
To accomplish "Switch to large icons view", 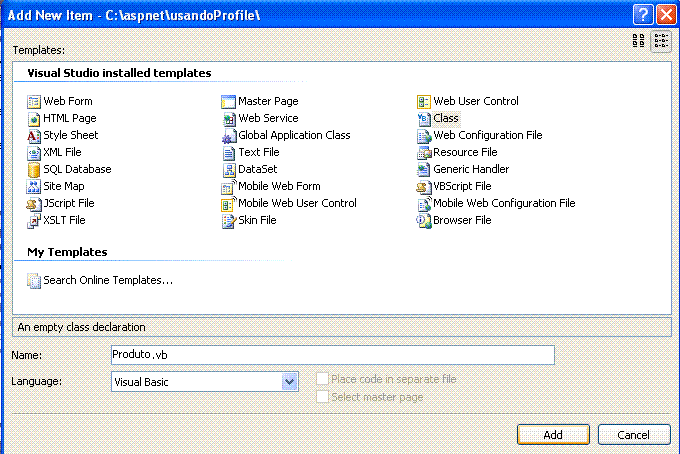I will coord(638,41).
